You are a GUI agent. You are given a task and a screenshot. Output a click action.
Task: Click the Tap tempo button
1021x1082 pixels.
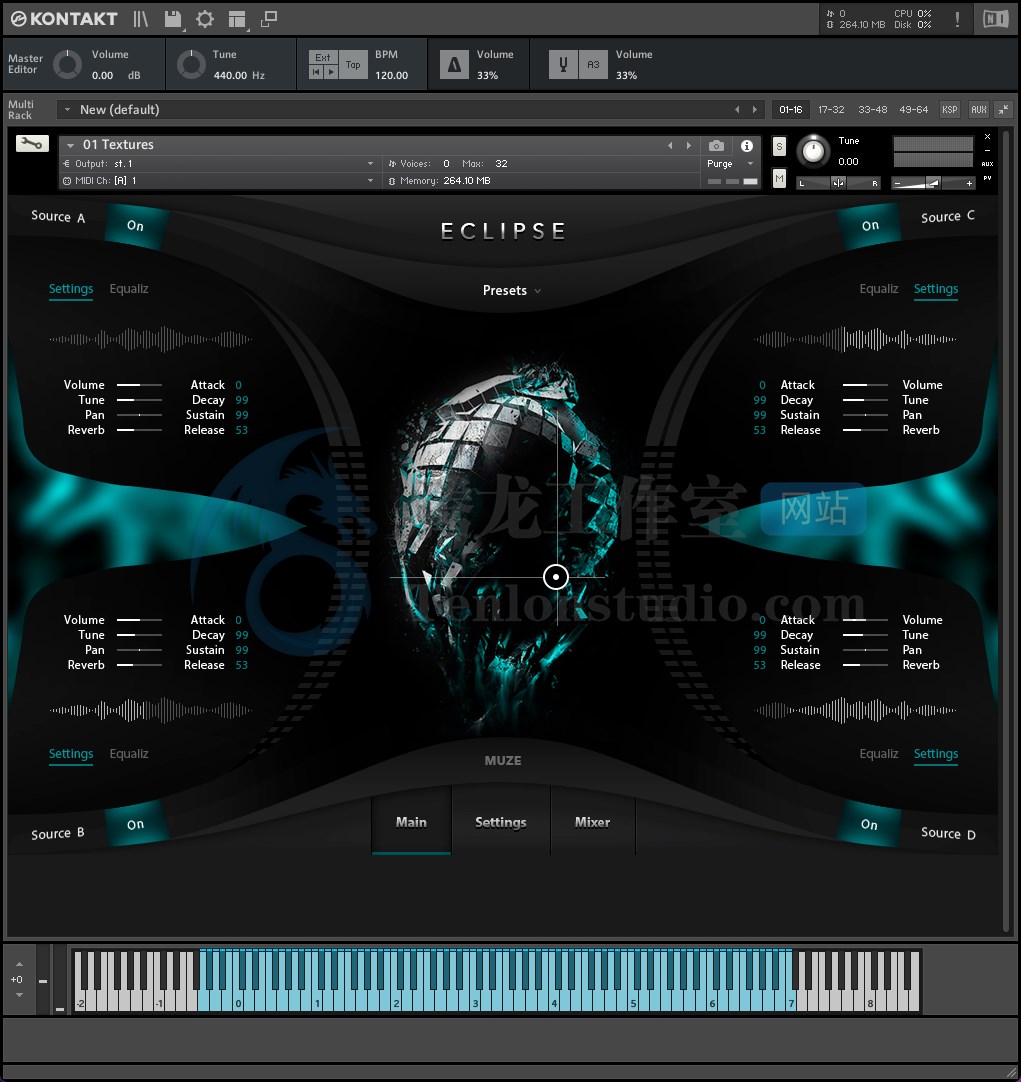(353, 65)
